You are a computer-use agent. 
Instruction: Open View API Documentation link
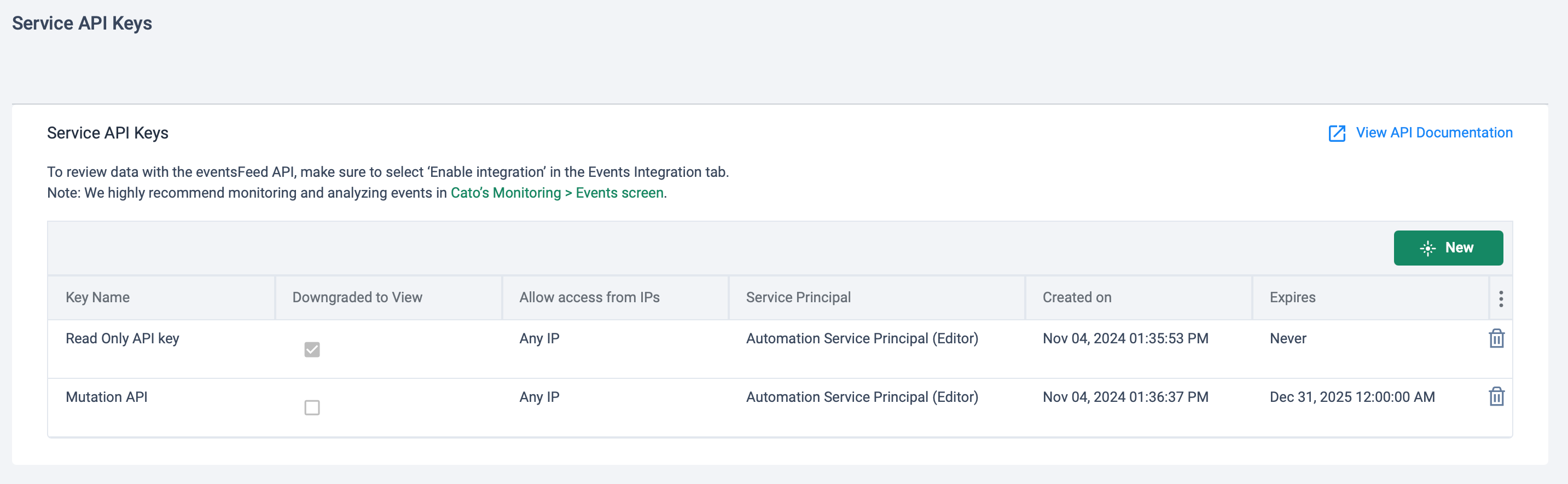(1433, 132)
